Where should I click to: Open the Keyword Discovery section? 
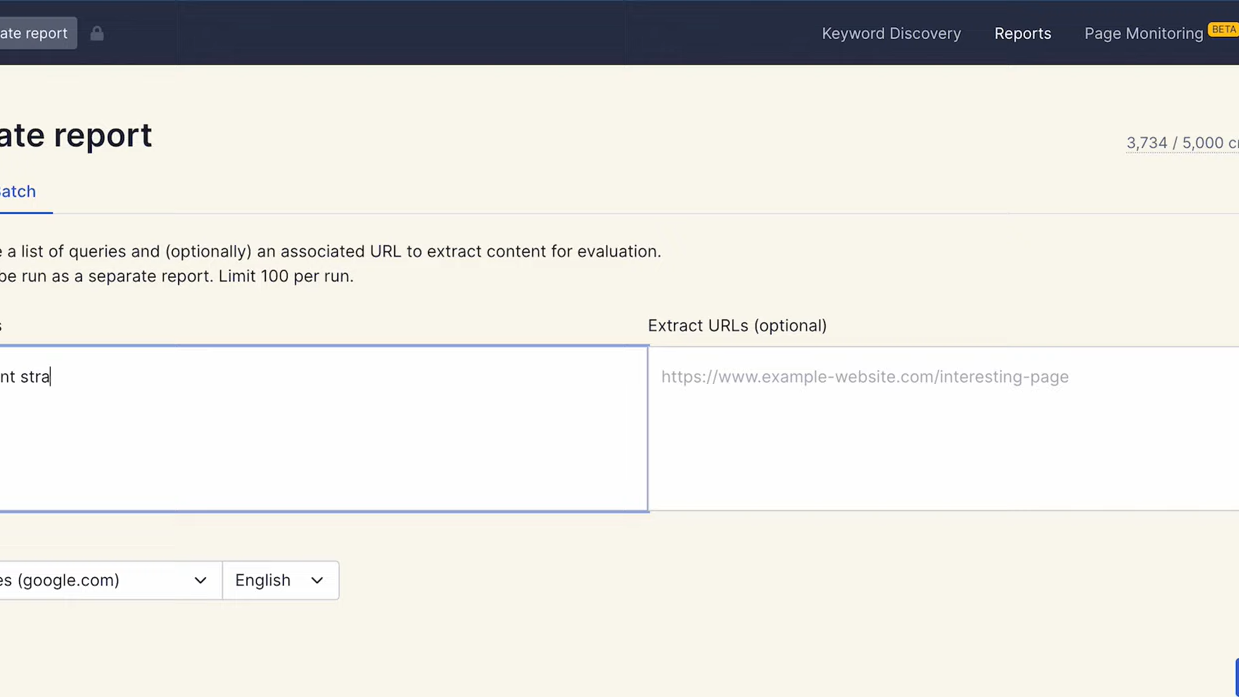[x=891, y=33]
